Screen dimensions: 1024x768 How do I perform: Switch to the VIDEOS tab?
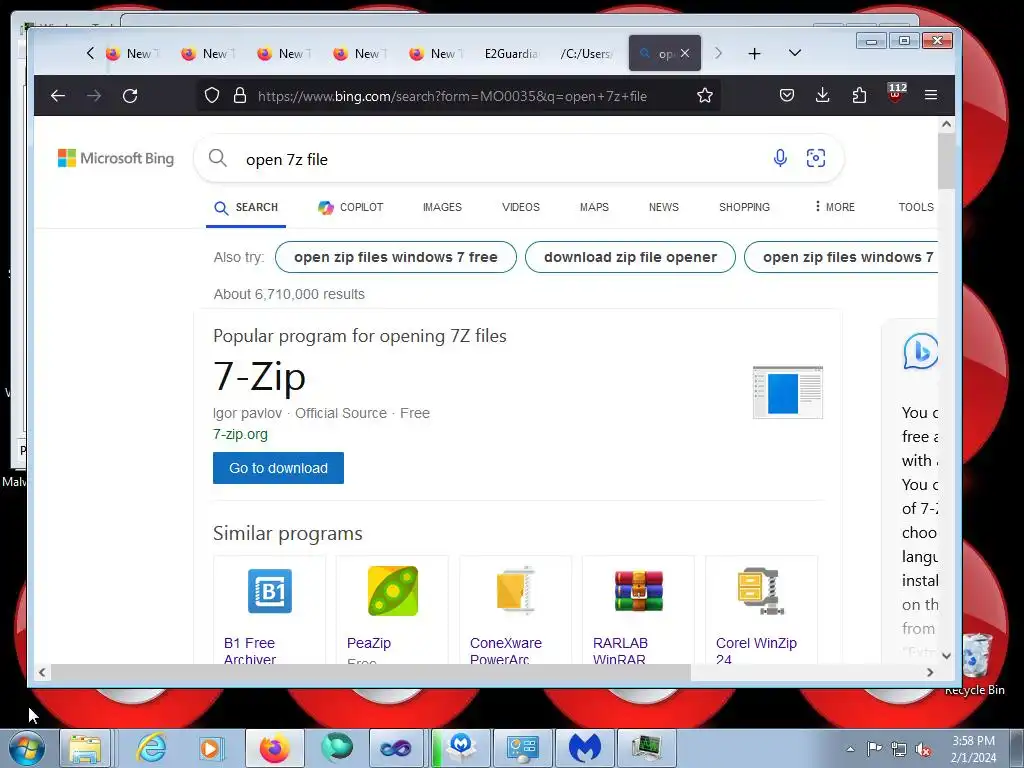(520, 207)
